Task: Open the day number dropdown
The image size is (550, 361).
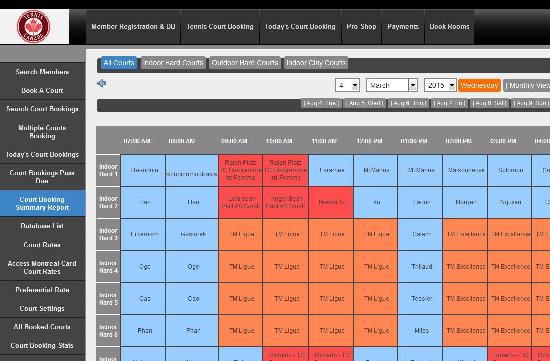Action: point(347,85)
